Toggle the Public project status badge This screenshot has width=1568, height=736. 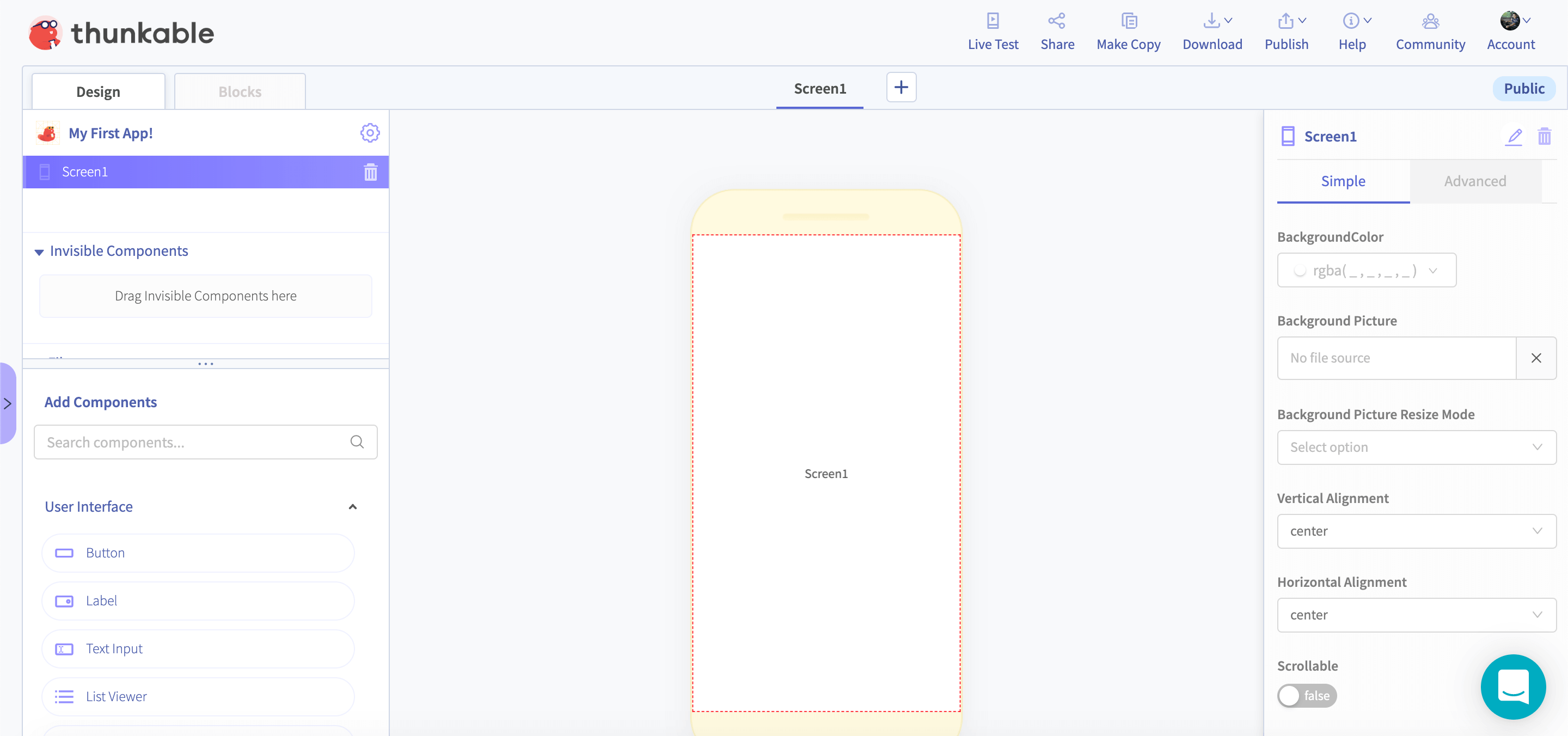[x=1523, y=89]
